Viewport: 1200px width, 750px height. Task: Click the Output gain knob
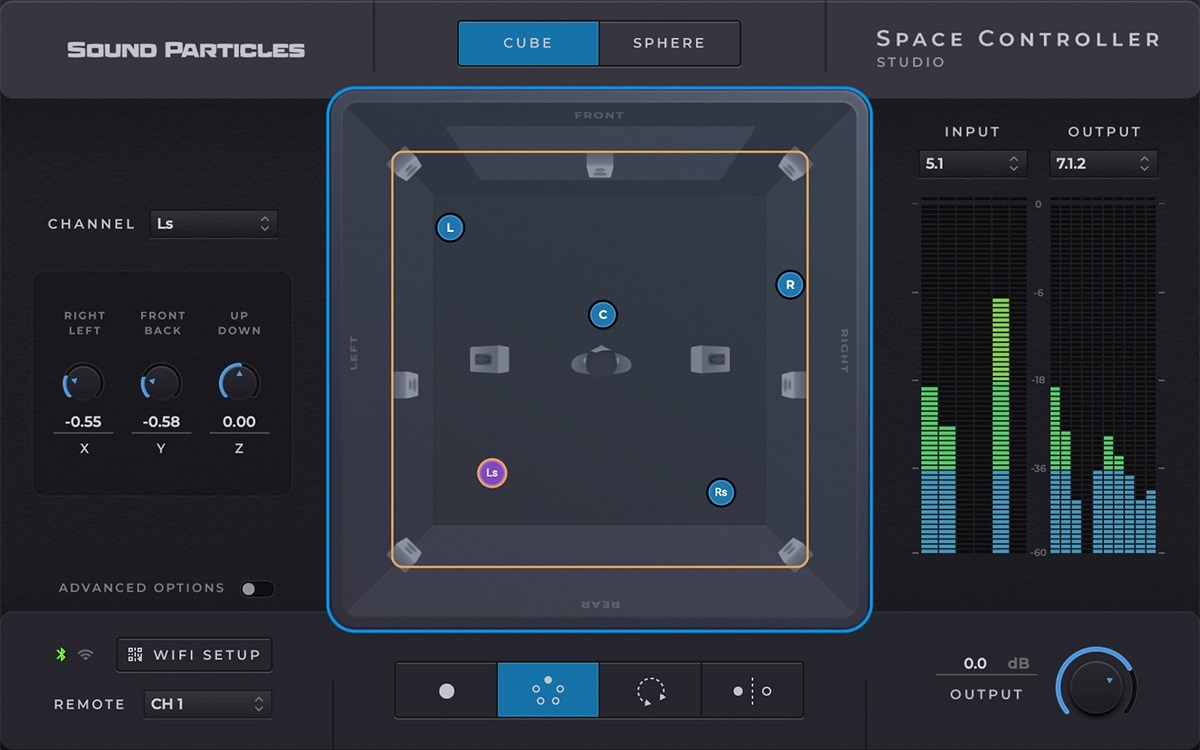click(1096, 686)
